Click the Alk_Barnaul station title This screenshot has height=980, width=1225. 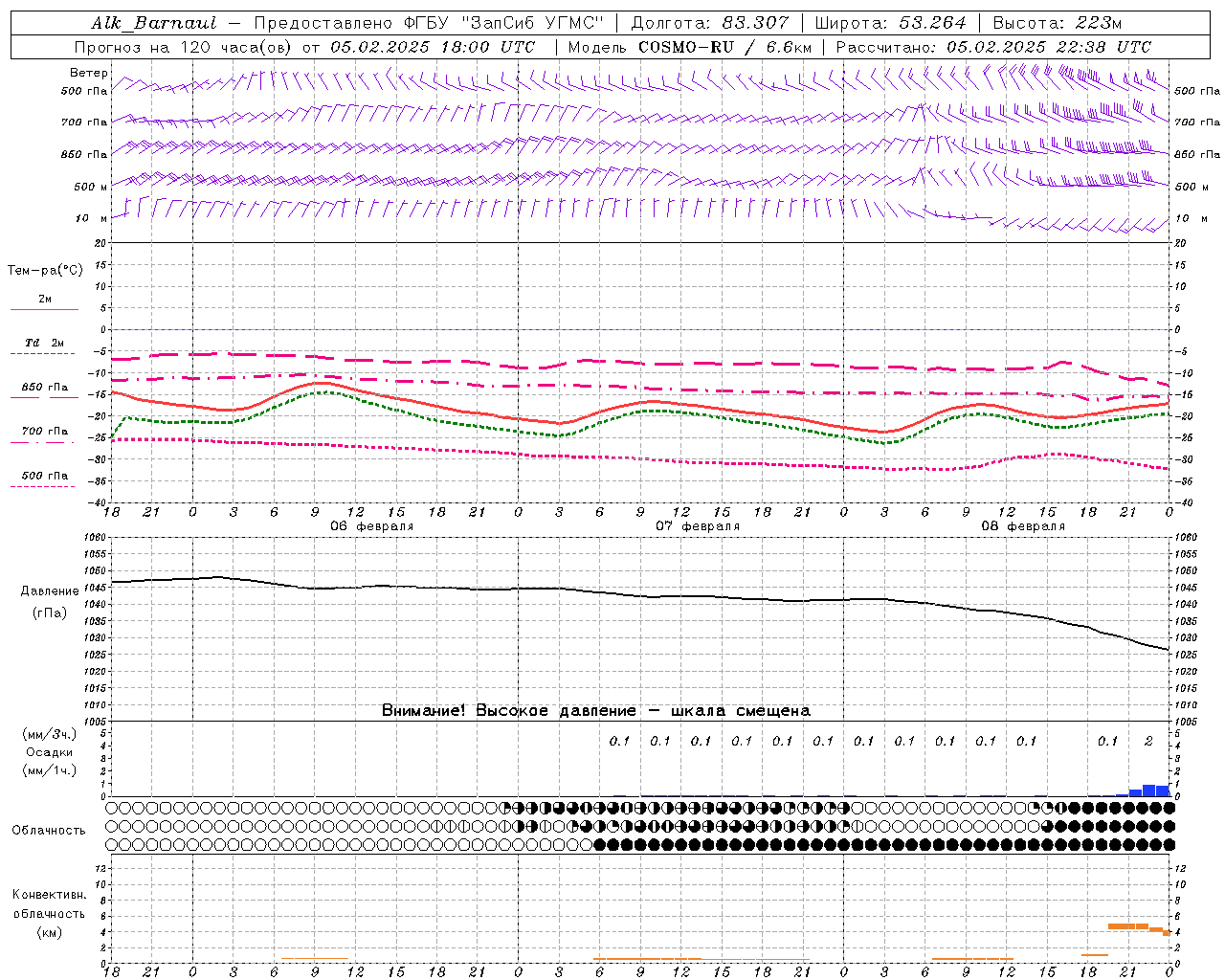[154, 23]
